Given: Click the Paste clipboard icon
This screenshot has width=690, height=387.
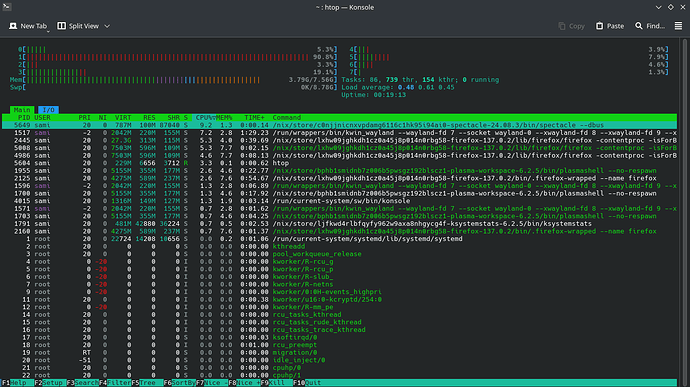Looking at the screenshot, I should (599, 26).
